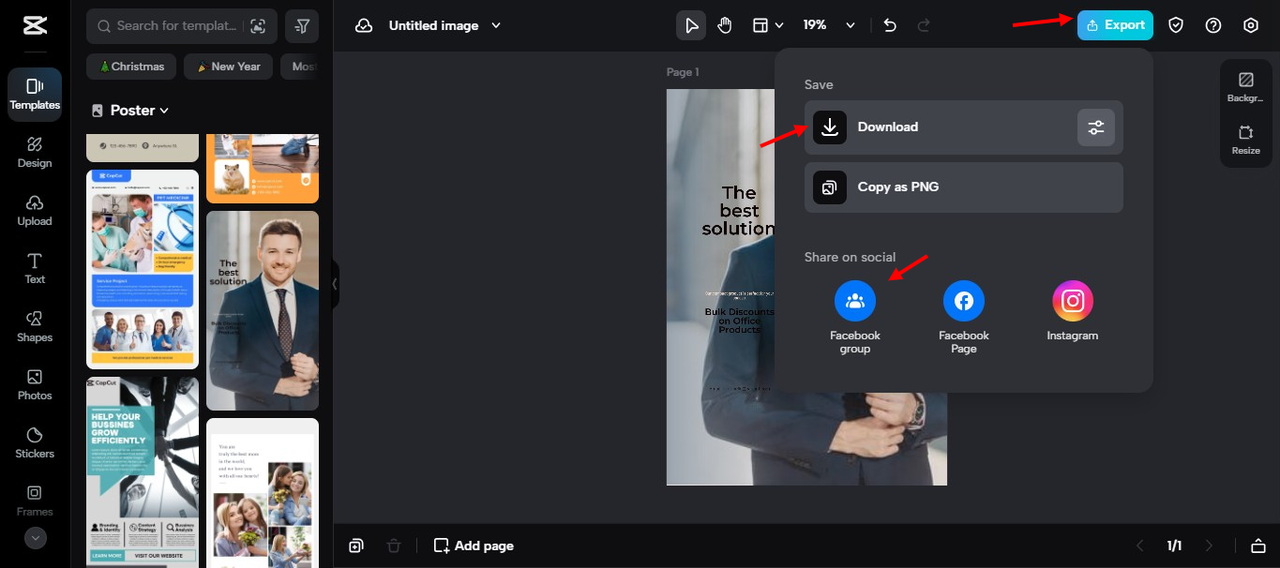Undo the last action
The image size is (1280, 568).
pos(890,26)
